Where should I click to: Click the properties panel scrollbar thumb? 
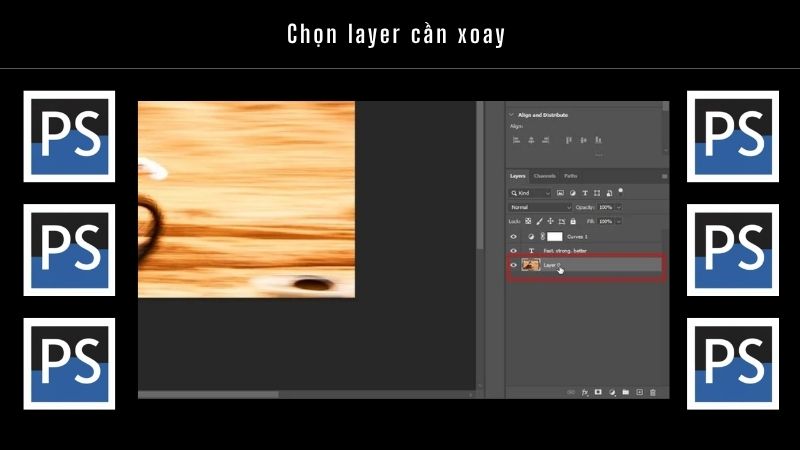(x=665, y=106)
